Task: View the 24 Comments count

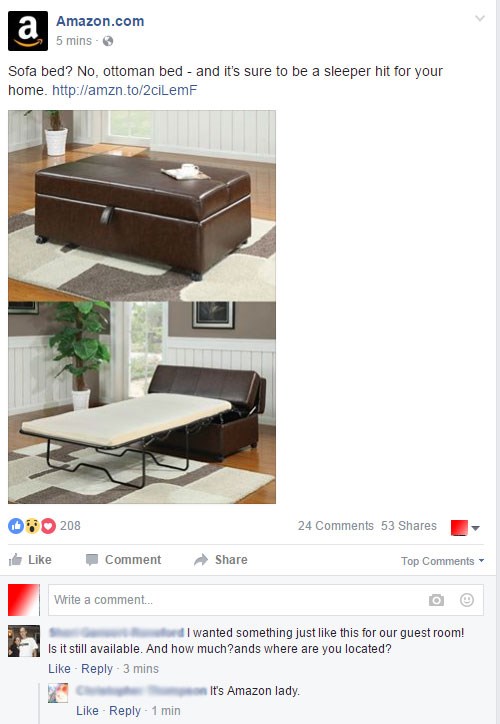Action: pos(336,525)
